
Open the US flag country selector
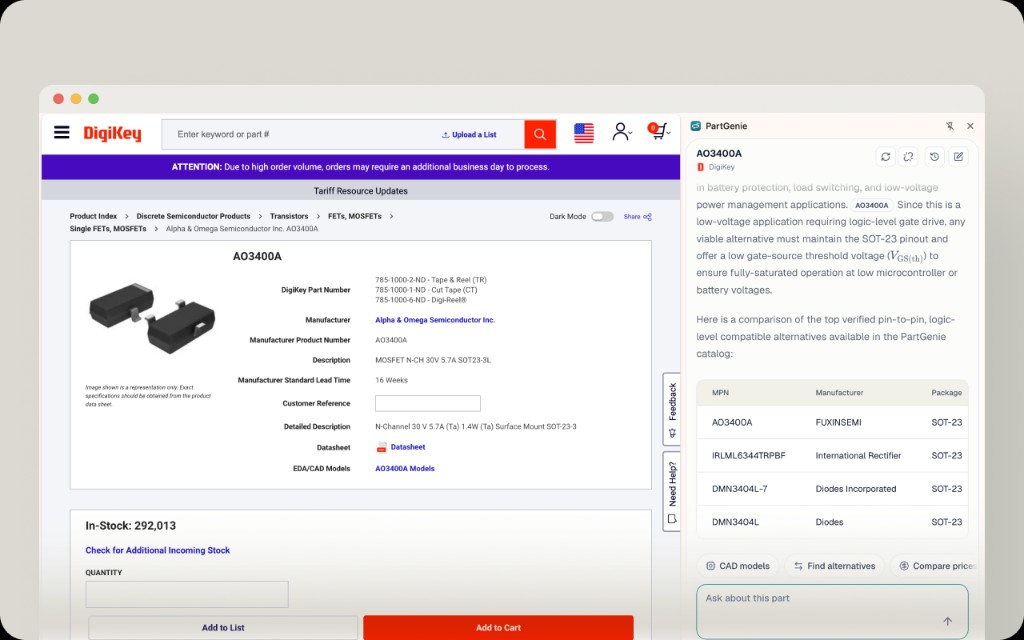click(x=584, y=133)
